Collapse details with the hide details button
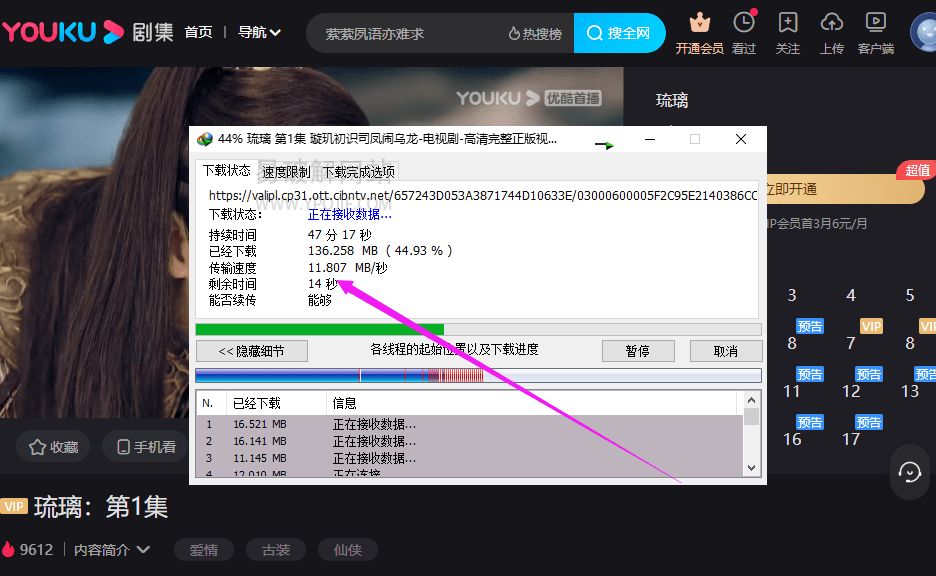The image size is (936, 576). tap(251, 351)
